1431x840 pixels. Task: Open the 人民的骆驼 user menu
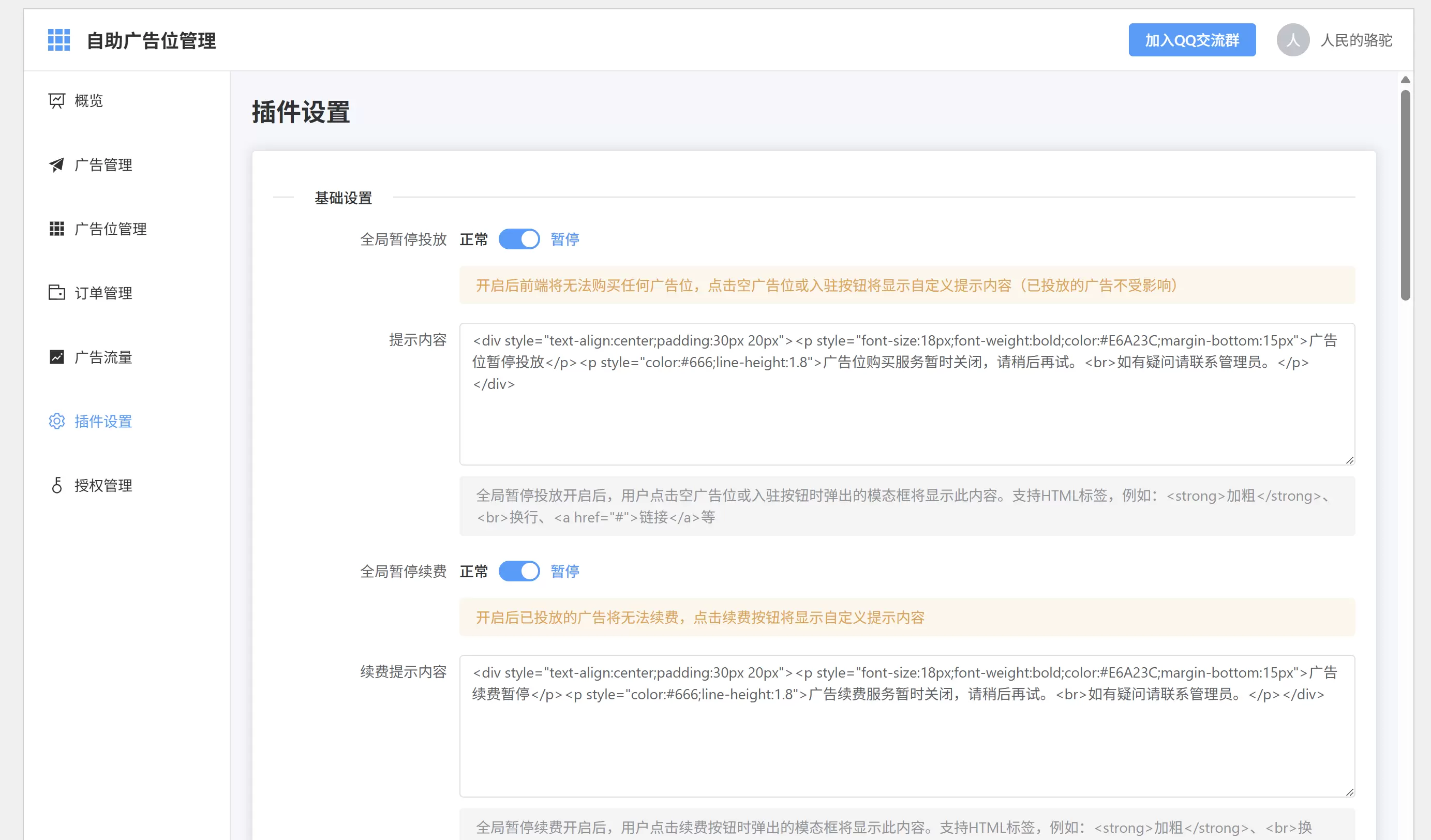1356,40
